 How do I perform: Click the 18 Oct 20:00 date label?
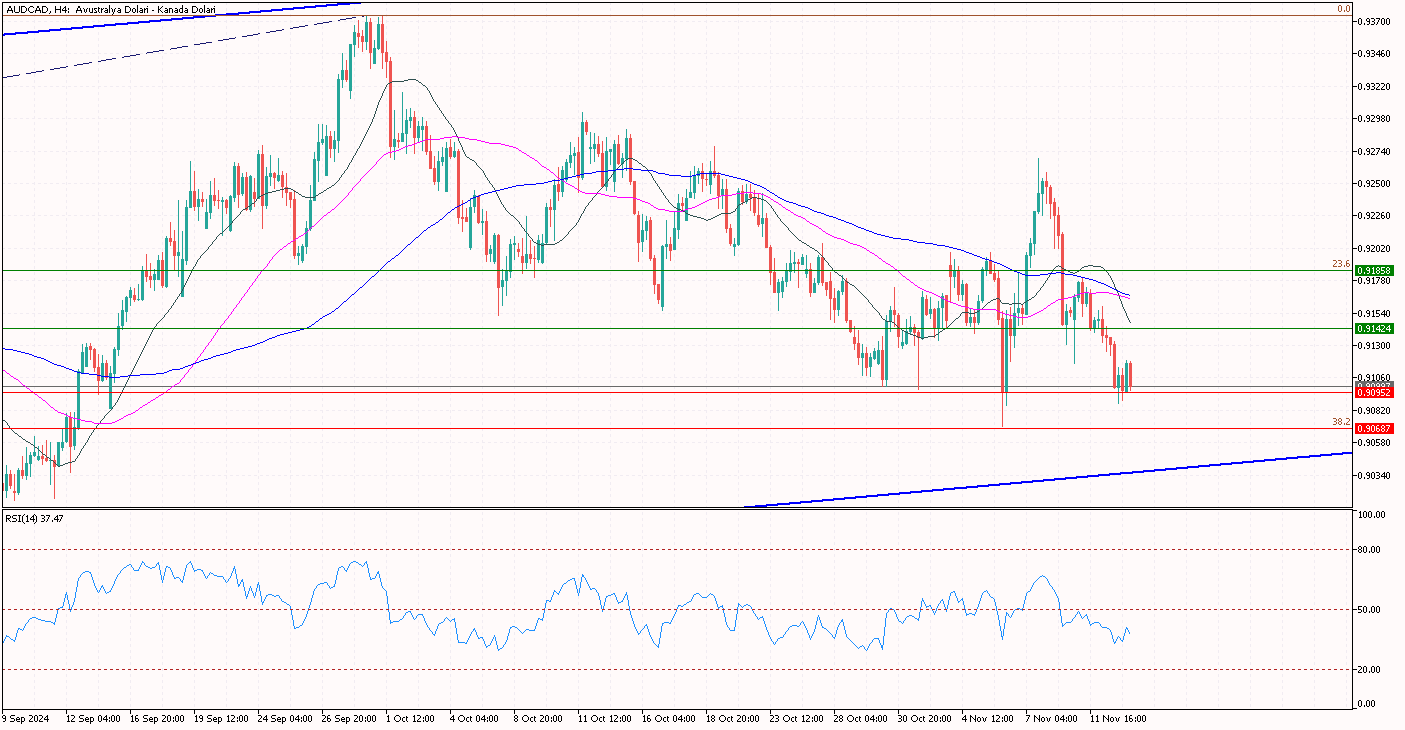(x=733, y=718)
